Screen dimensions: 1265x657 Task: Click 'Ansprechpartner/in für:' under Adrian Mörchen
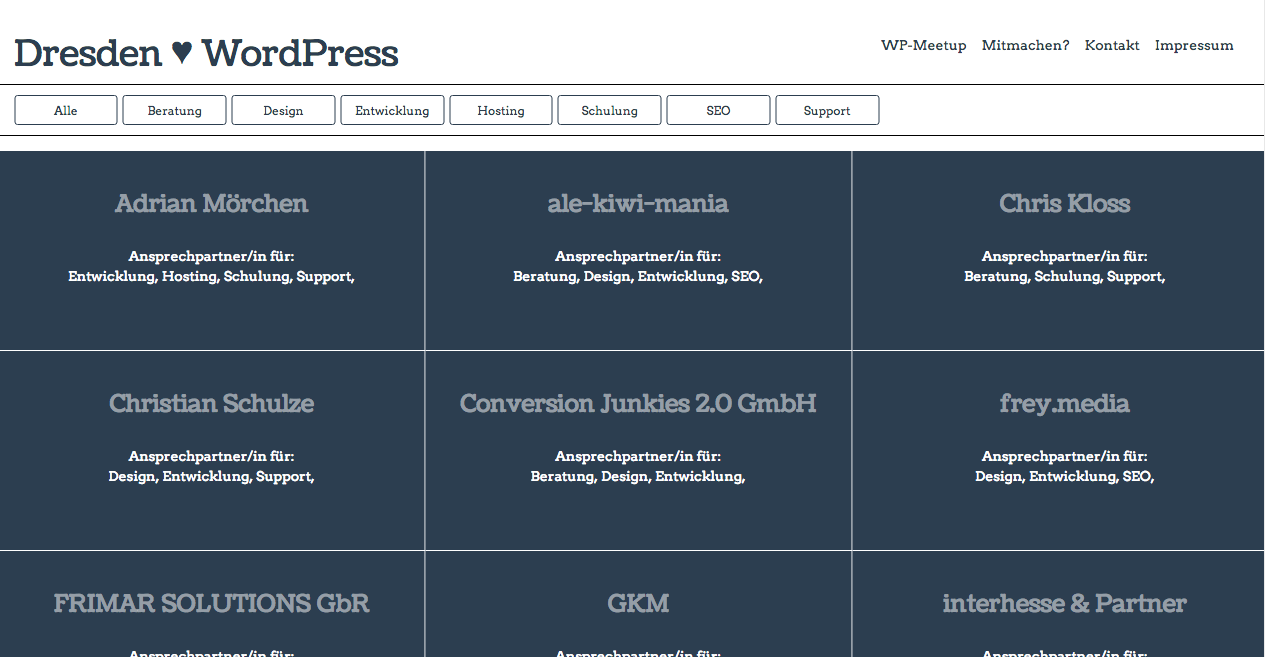(x=211, y=256)
